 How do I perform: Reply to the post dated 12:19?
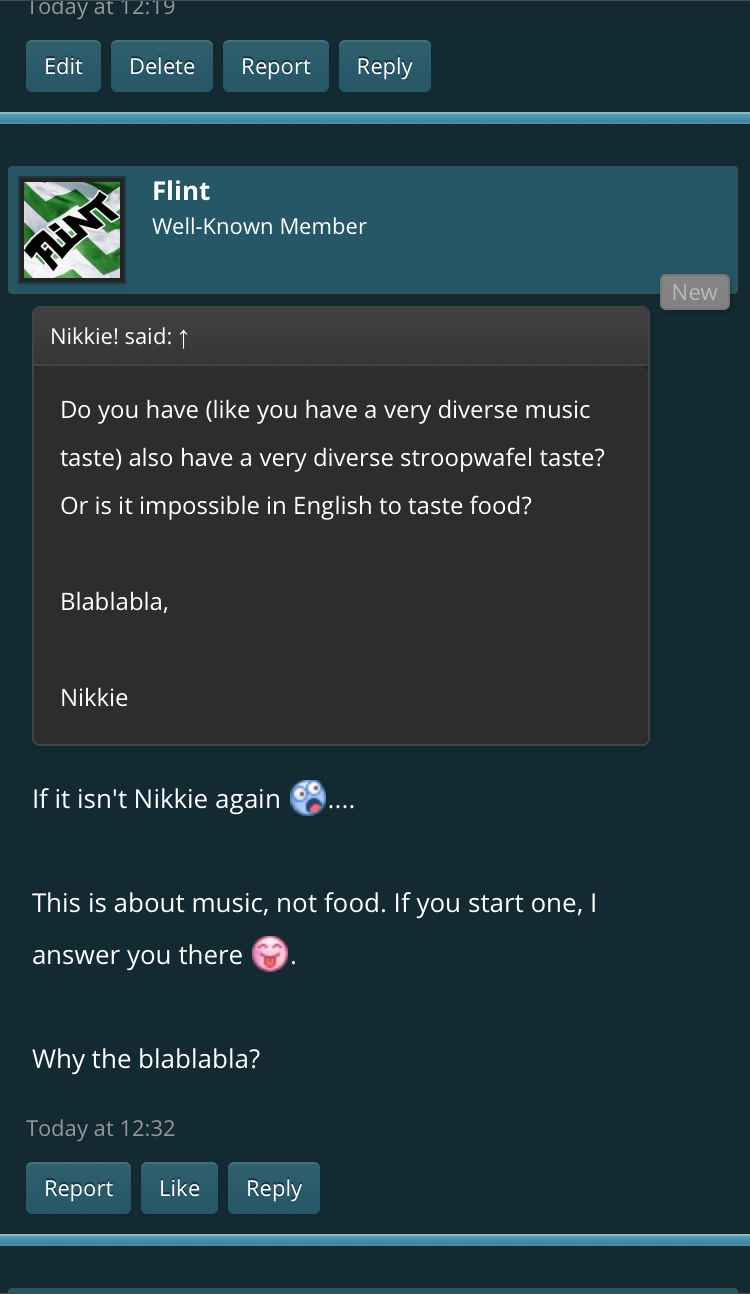pyautogui.click(x=384, y=66)
